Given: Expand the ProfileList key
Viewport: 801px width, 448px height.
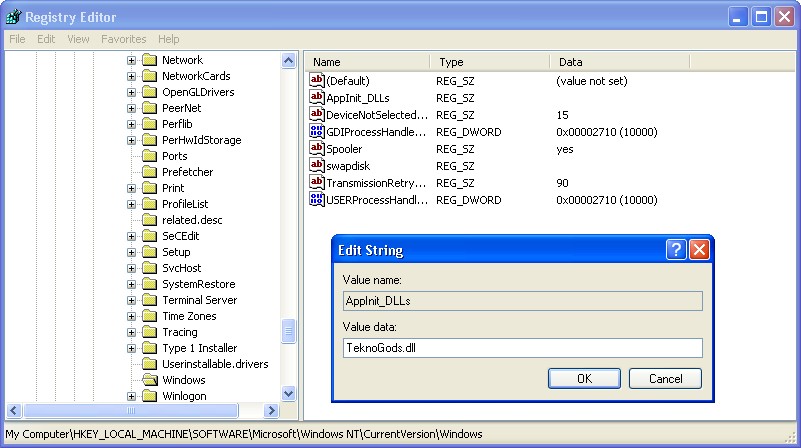Looking at the screenshot, I should (131, 204).
